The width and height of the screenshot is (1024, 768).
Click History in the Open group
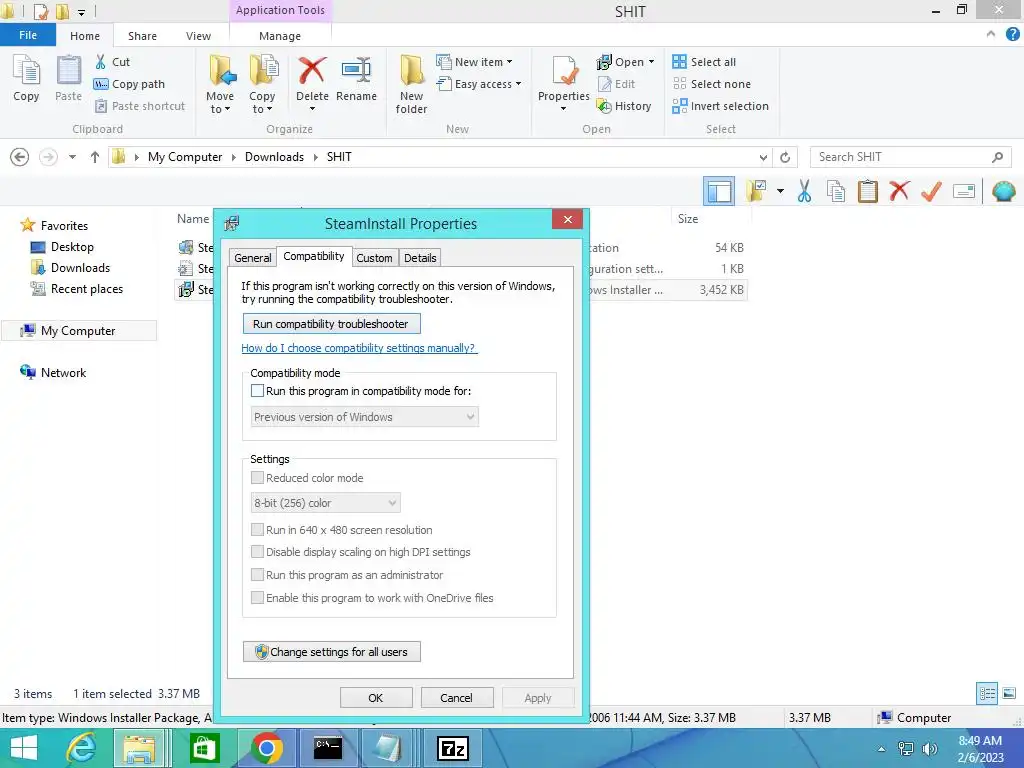click(624, 106)
